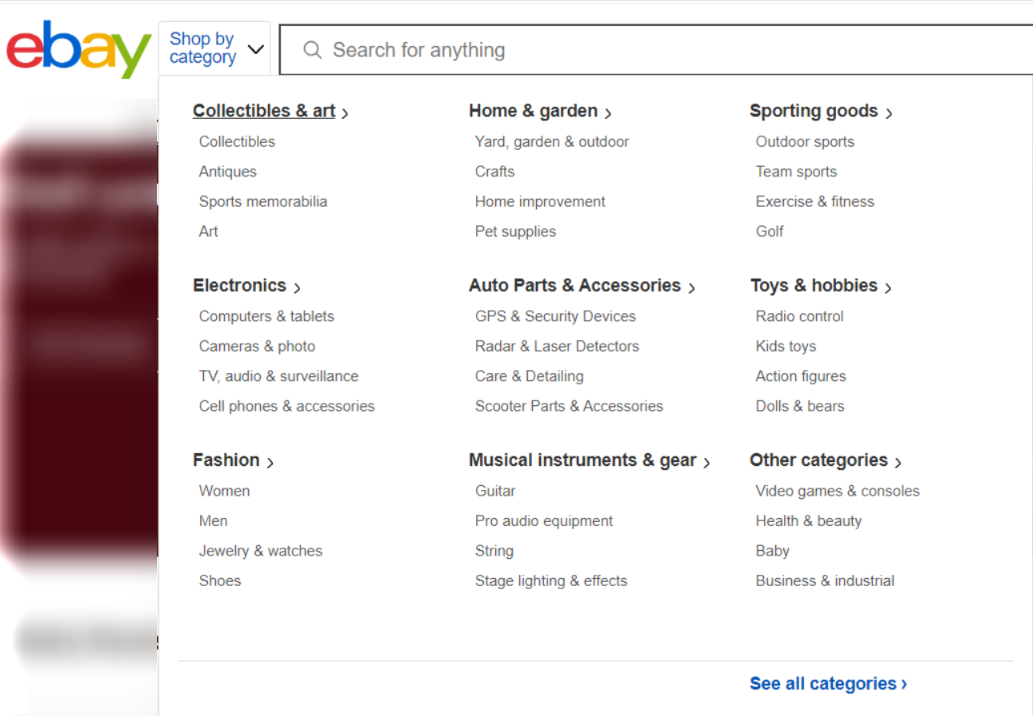Open Business & industrial
The height and width of the screenshot is (716, 1033).
coord(825,580)
